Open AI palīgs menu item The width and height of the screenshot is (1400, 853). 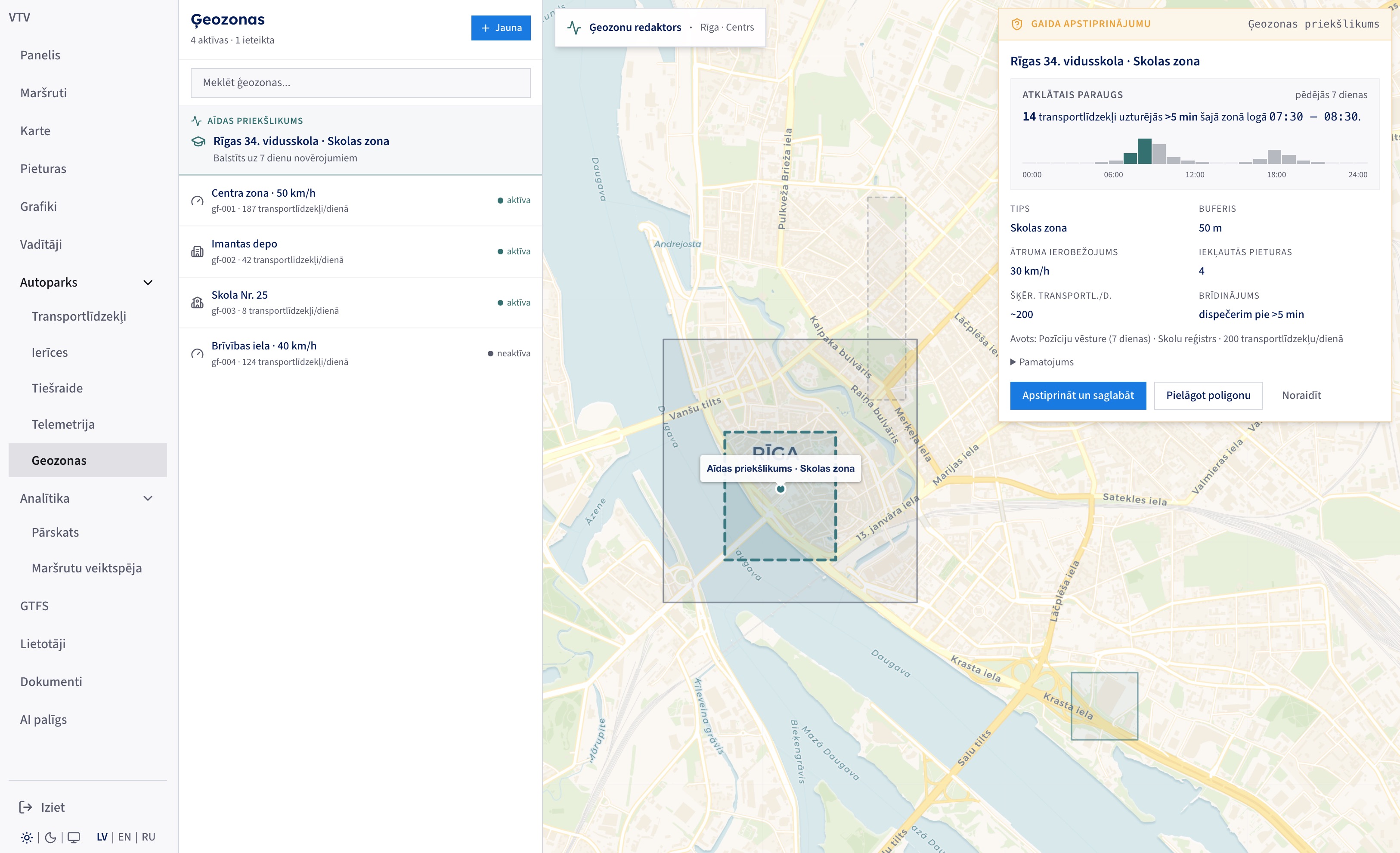coord(87,720)
